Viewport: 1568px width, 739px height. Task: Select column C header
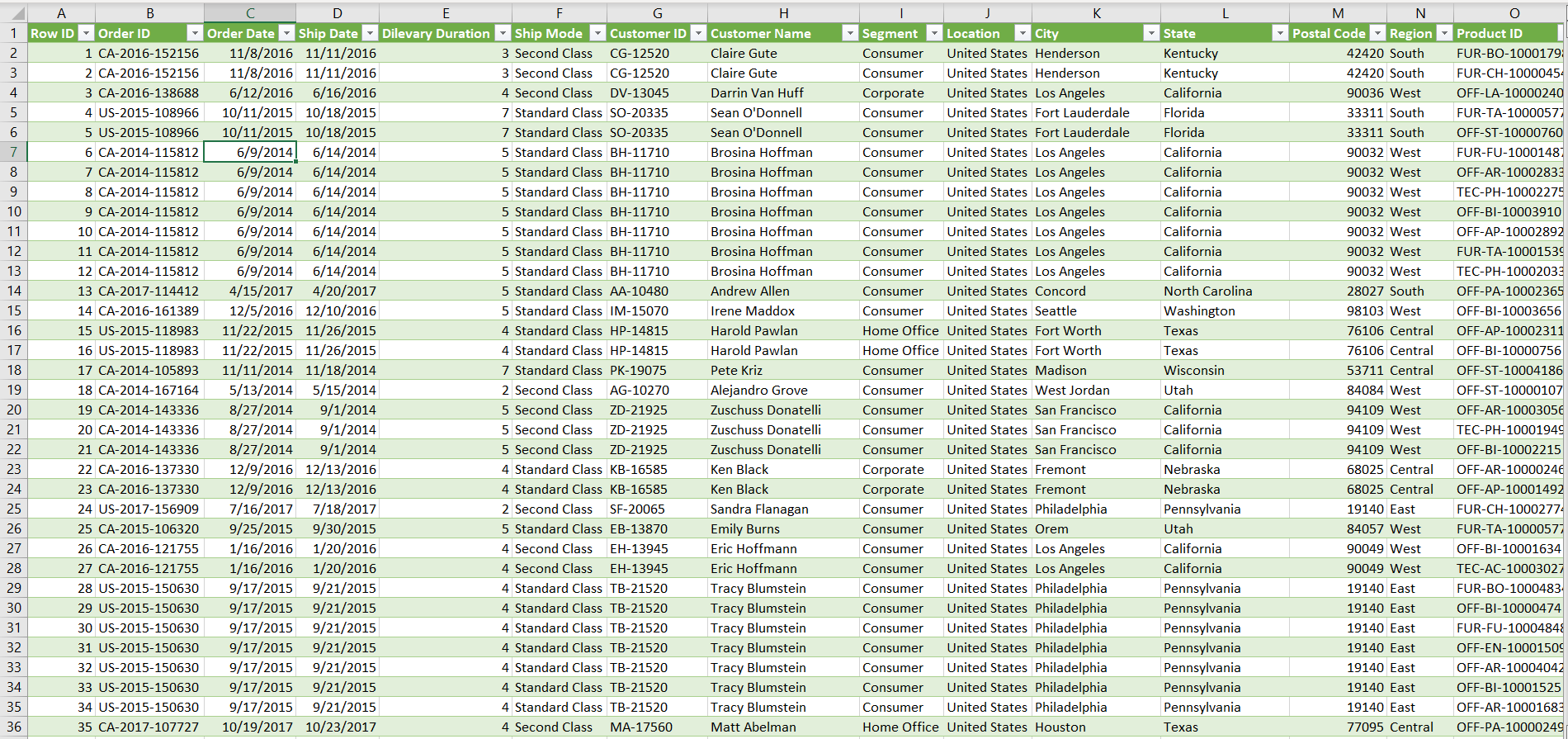(x=250, y=13)
